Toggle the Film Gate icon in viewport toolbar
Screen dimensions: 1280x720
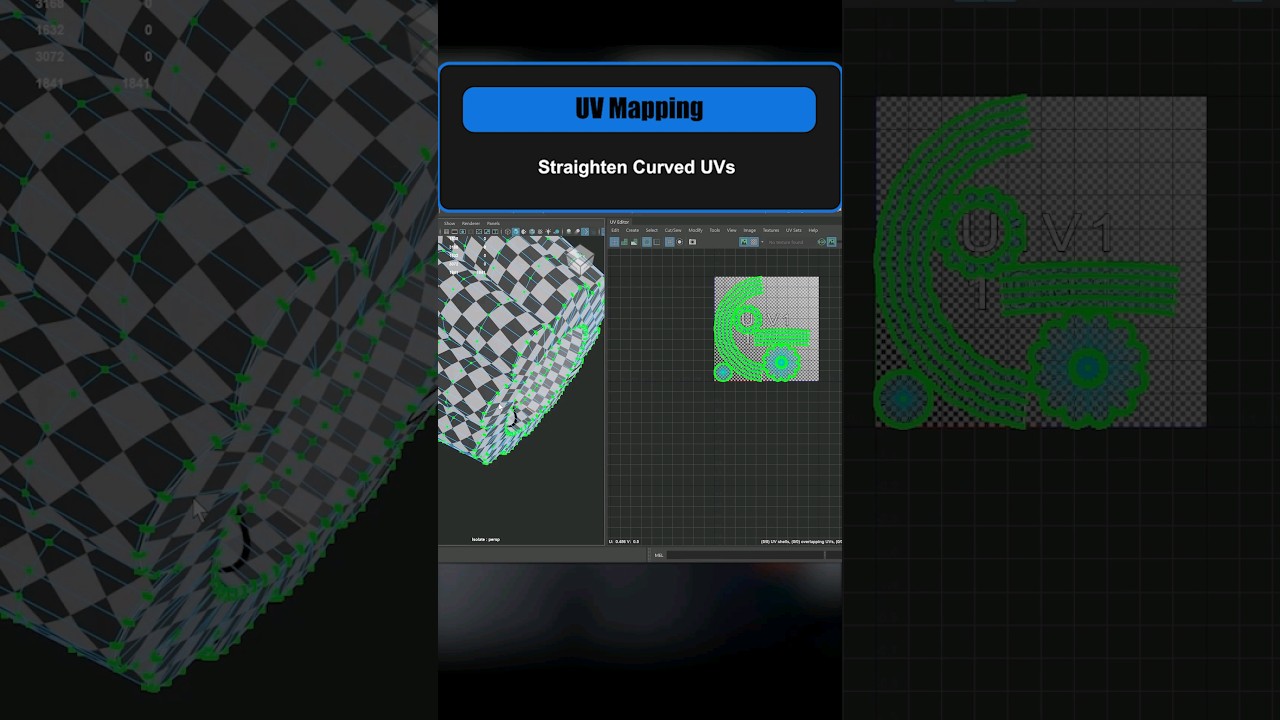454,232
